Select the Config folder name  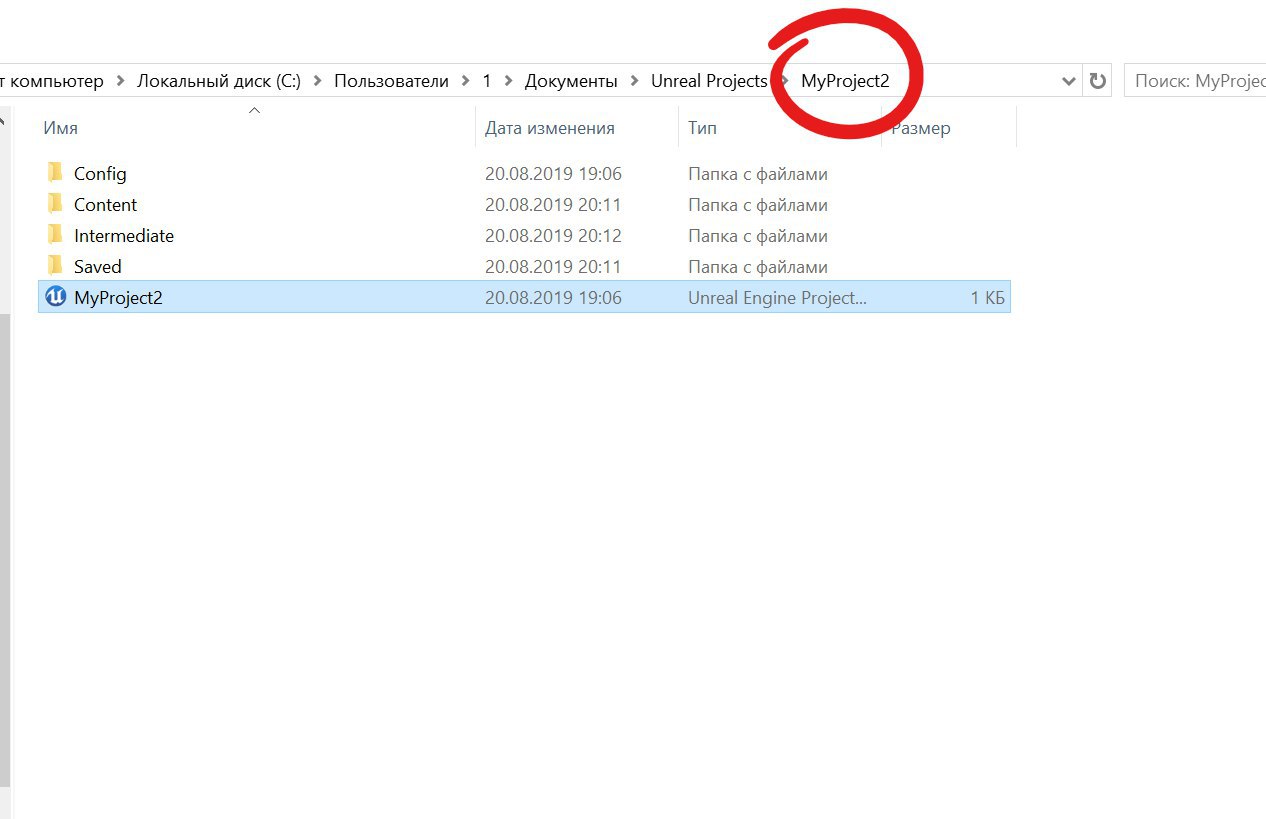[100, 174]
